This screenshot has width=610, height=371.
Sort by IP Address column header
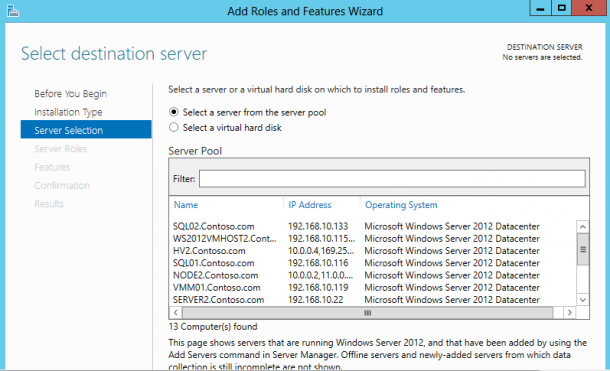pyautogui.click(x=310, y=205)
